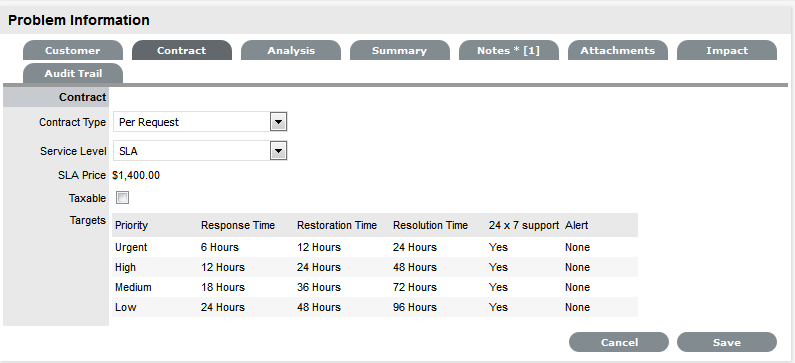Viewport: 795px width, 363px height.
Task: Click the Priority column header
Action: click(x=131, y=226)
